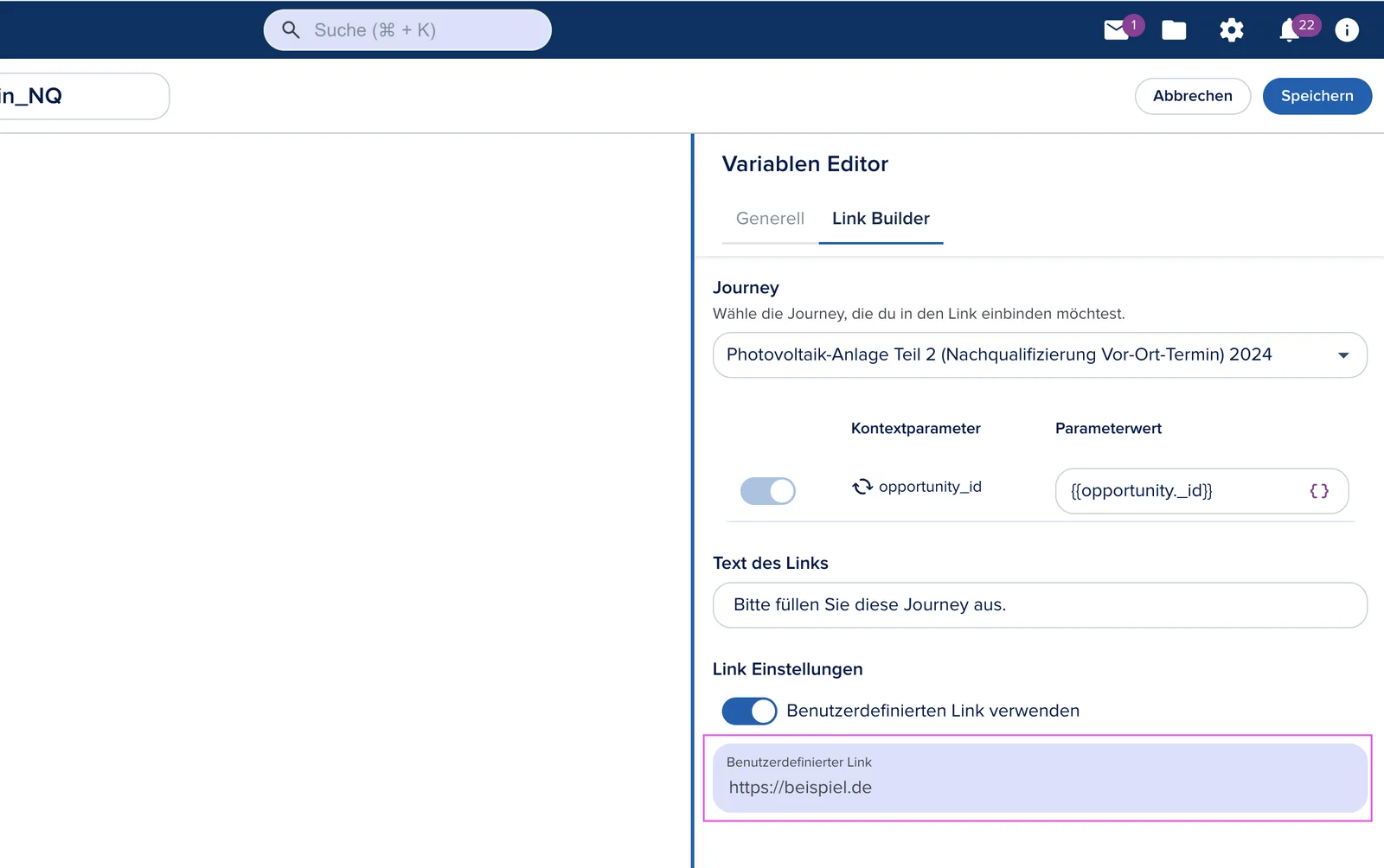Click the Speichern button
The width and height of the screenshot is (1384, 868).
point(1317,96)
